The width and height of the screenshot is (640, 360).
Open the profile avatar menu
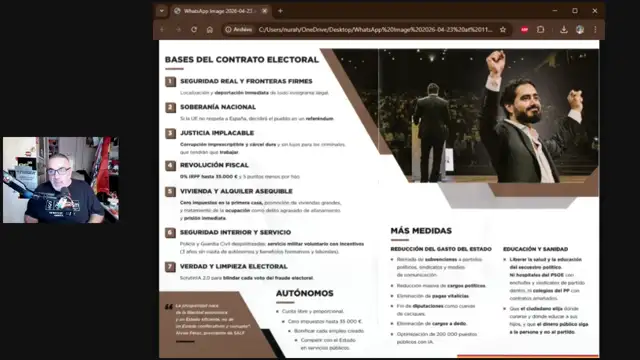click(580, 30)
